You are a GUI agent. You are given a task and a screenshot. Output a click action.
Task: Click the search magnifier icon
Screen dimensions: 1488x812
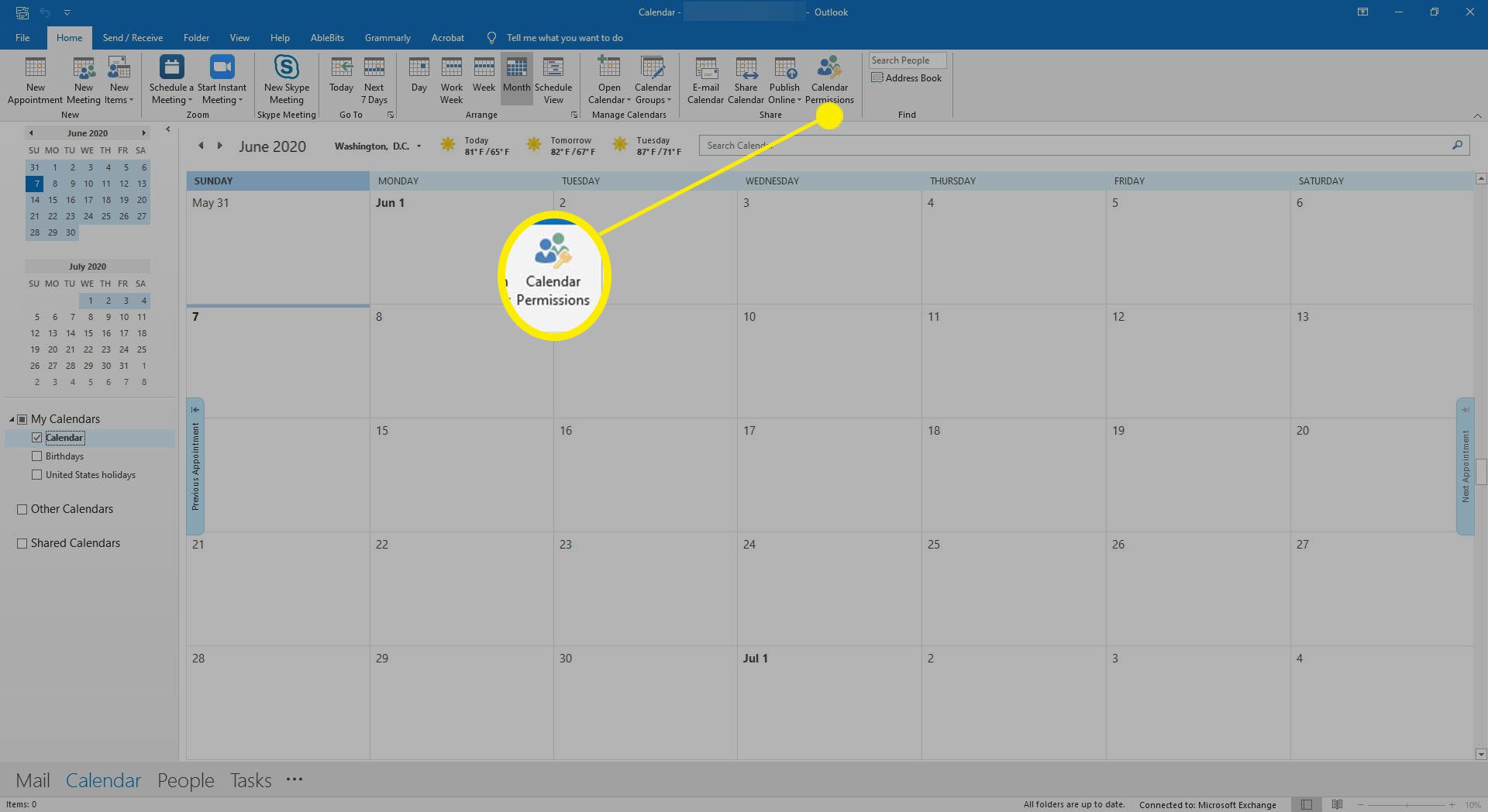(x=1458, y=145)
